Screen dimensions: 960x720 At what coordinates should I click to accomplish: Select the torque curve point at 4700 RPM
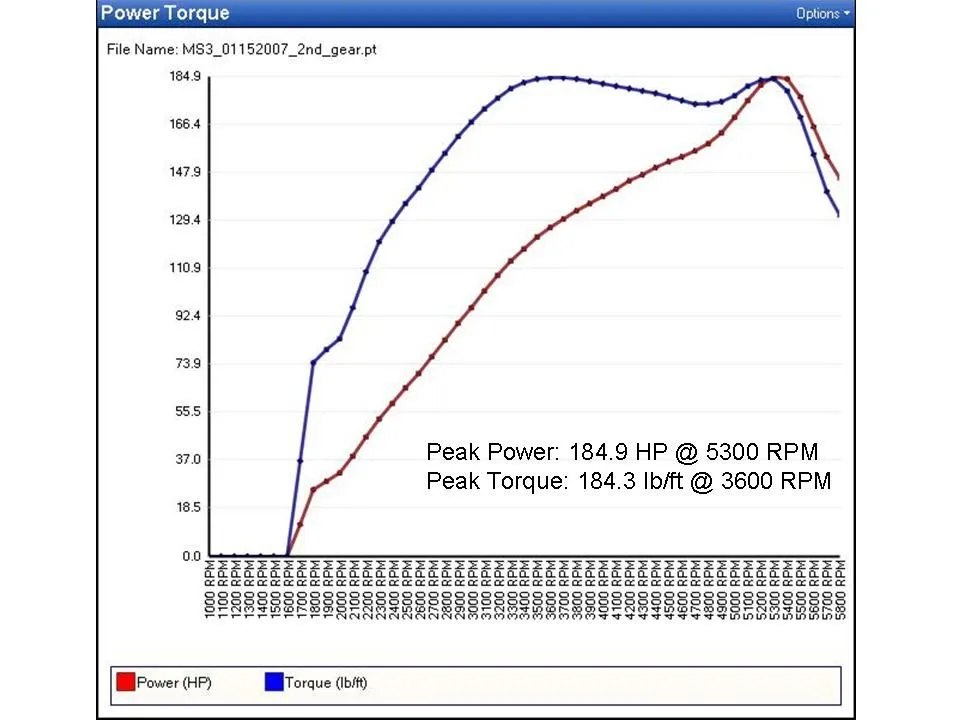tap(696, 104)
